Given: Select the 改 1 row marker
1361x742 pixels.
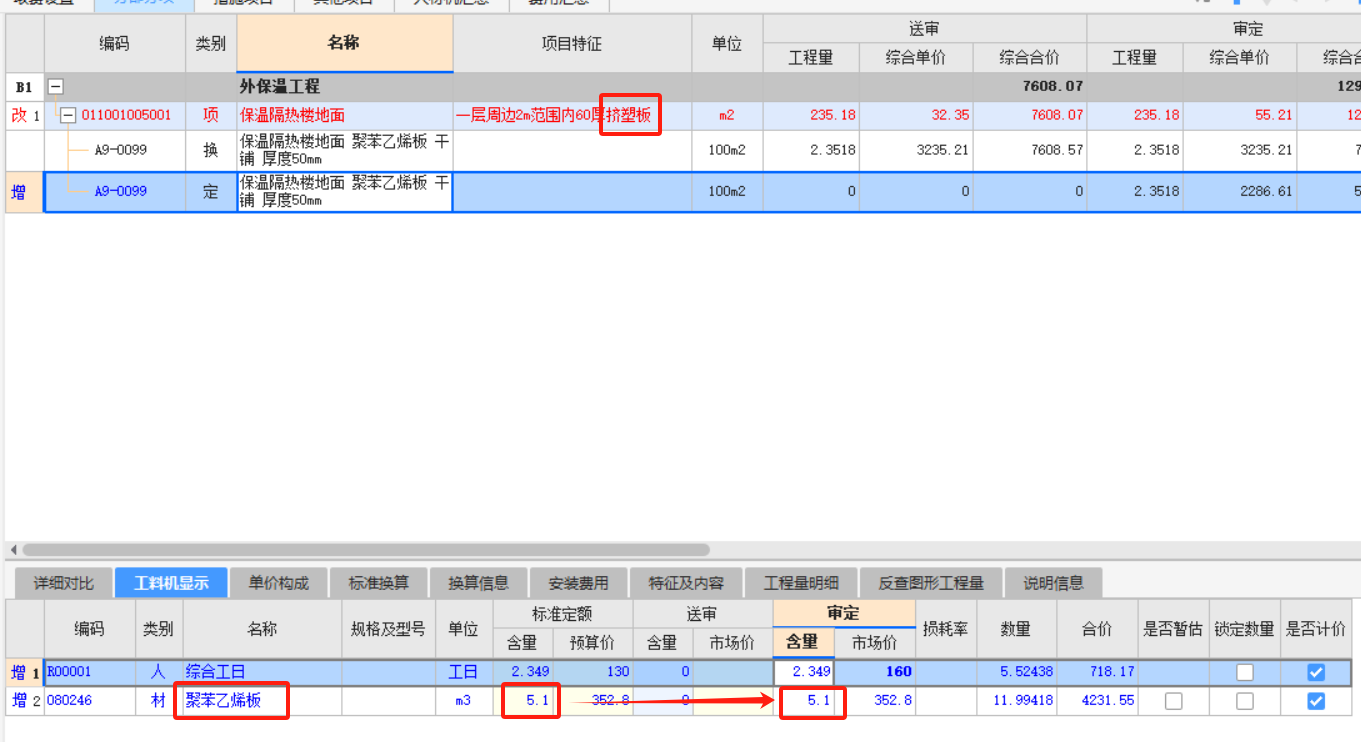Looking at the screenshot, I should coord(25,116).
